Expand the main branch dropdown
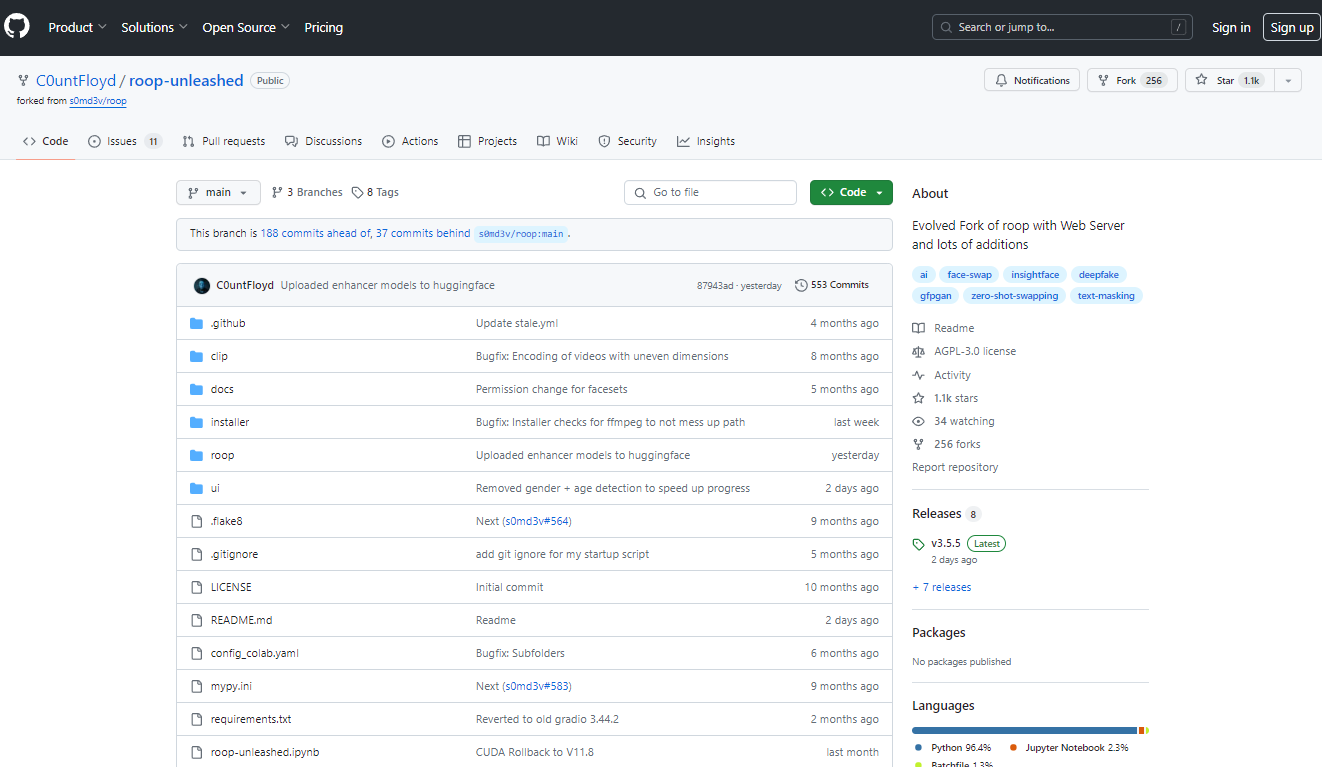 218,193
